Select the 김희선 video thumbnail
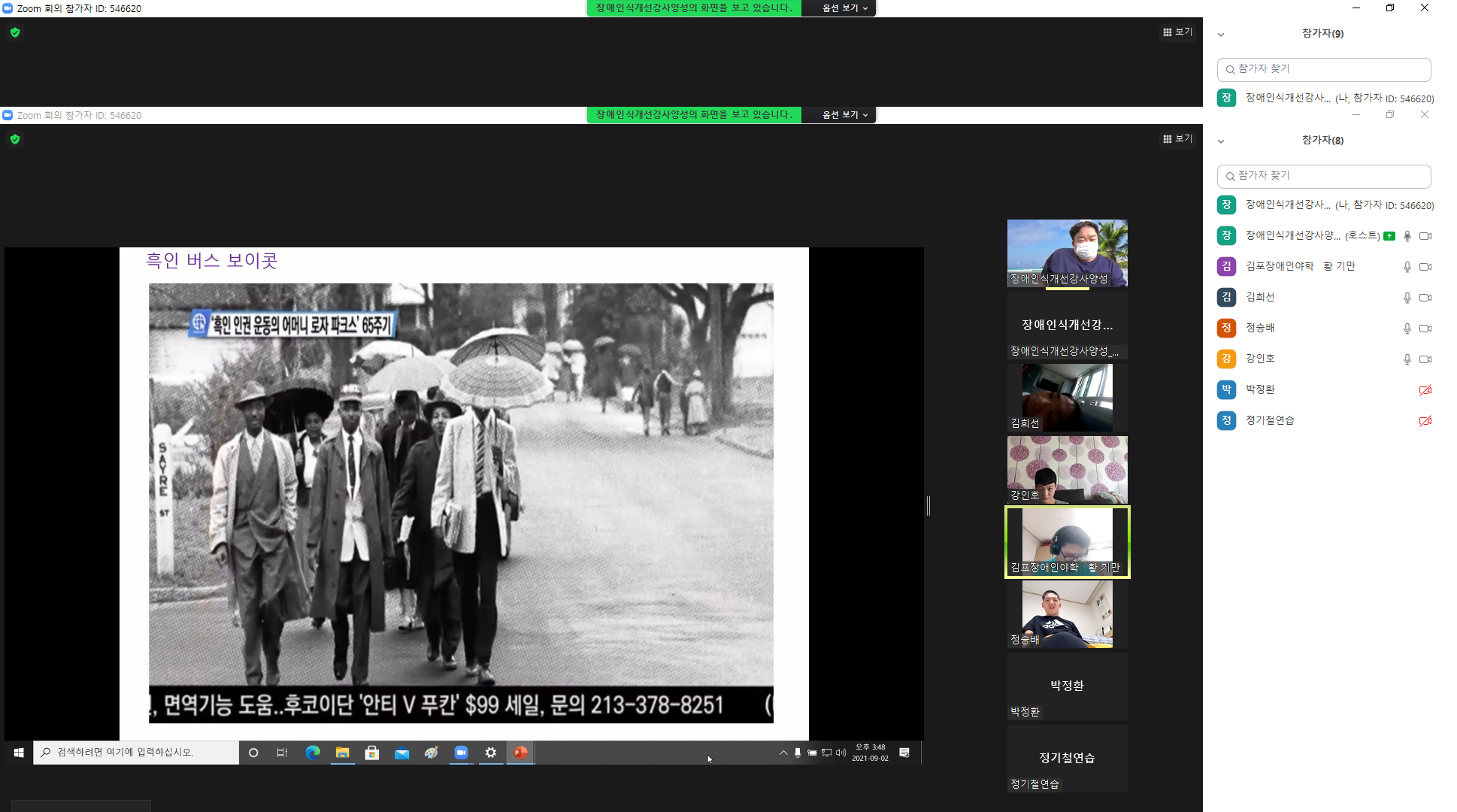Image resolution: width=1457 pixels, height=812 pixels. click(1068, 398)
